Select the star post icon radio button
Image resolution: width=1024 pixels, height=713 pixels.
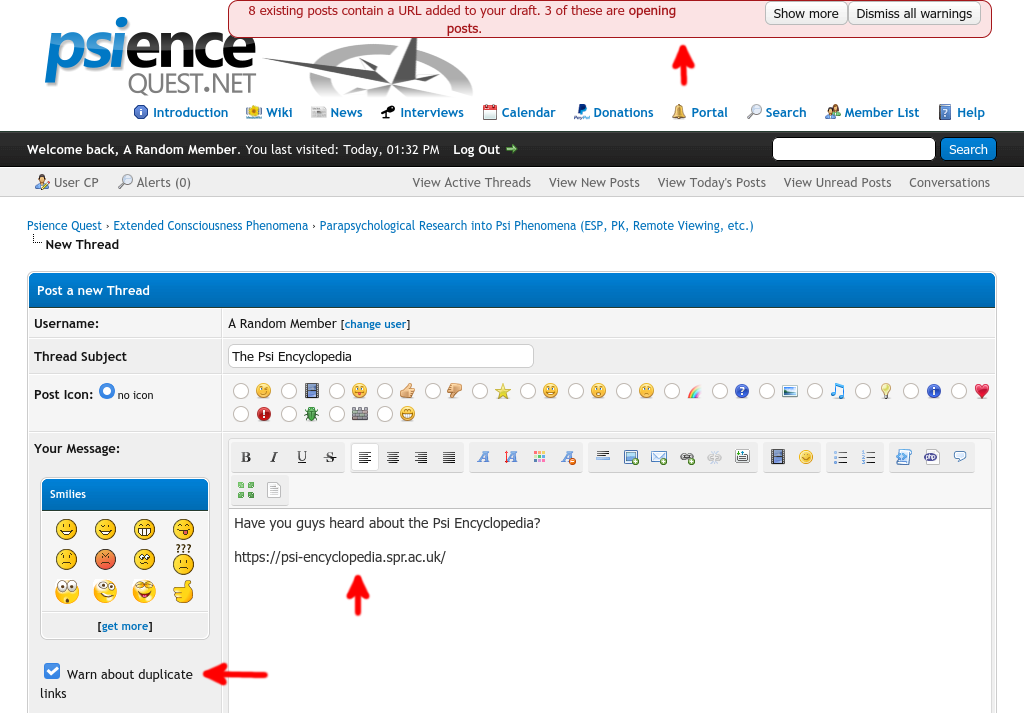click(480, 391)
